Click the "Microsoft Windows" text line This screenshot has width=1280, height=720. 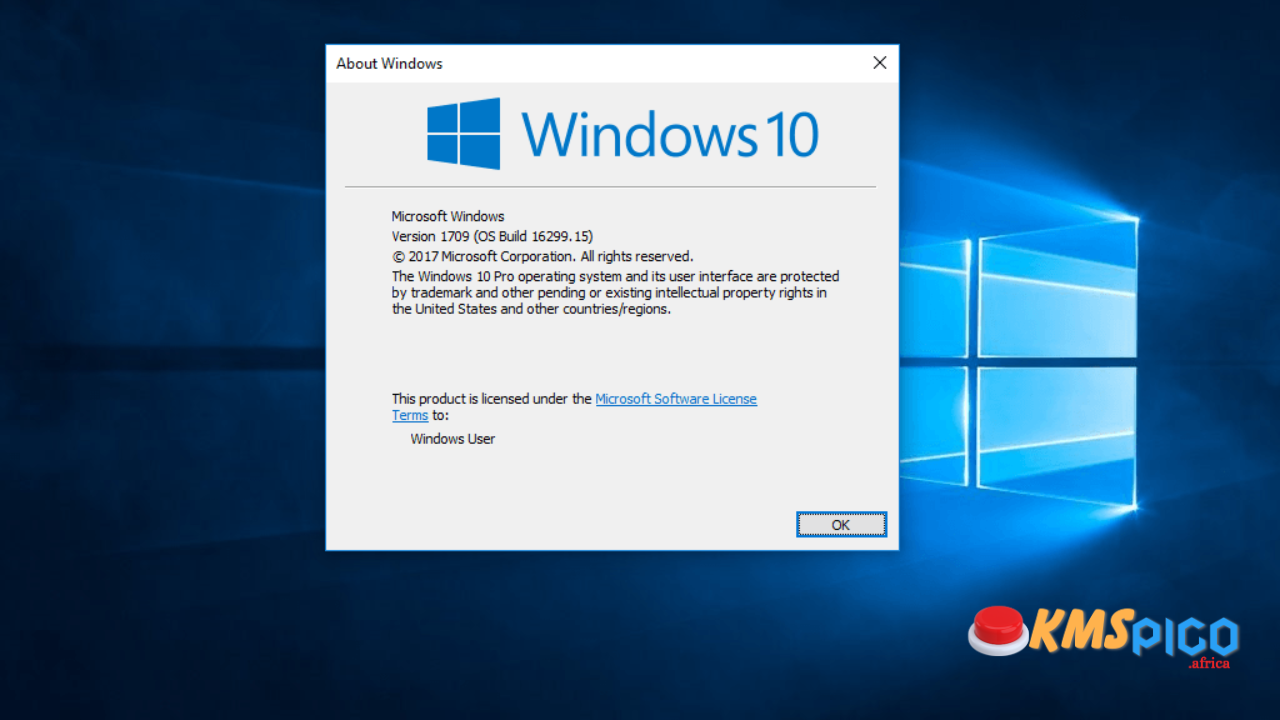tap(448, 216)
